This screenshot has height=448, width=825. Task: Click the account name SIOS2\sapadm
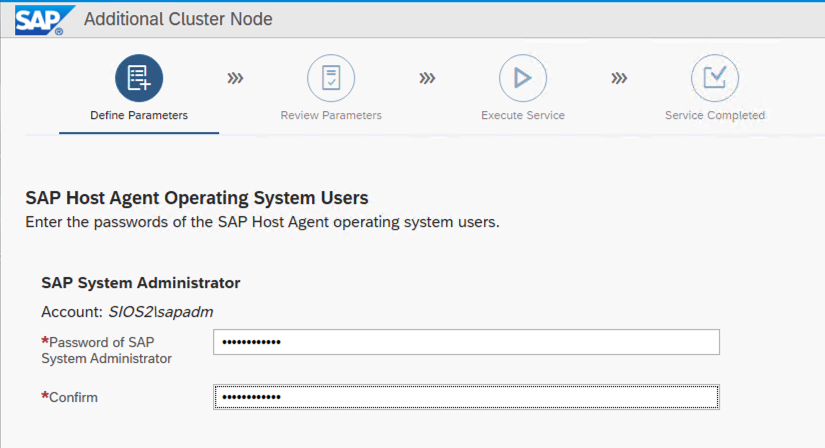tap(161, 312)
